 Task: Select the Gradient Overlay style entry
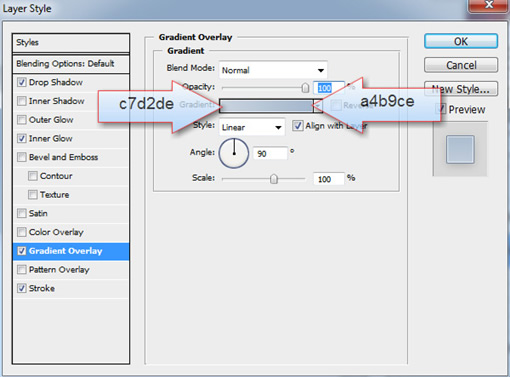click(71, 251)
